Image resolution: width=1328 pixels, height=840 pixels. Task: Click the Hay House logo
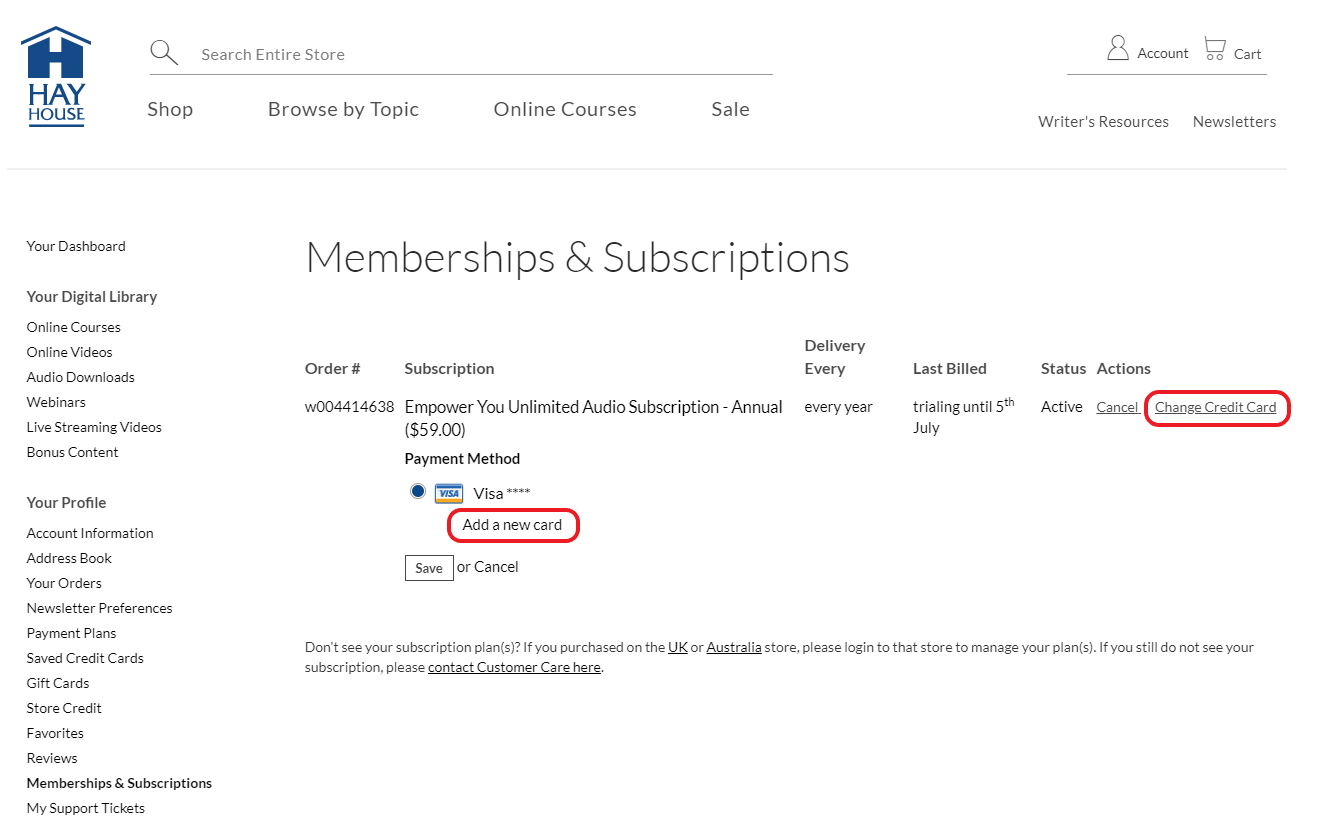click(56, 77)
